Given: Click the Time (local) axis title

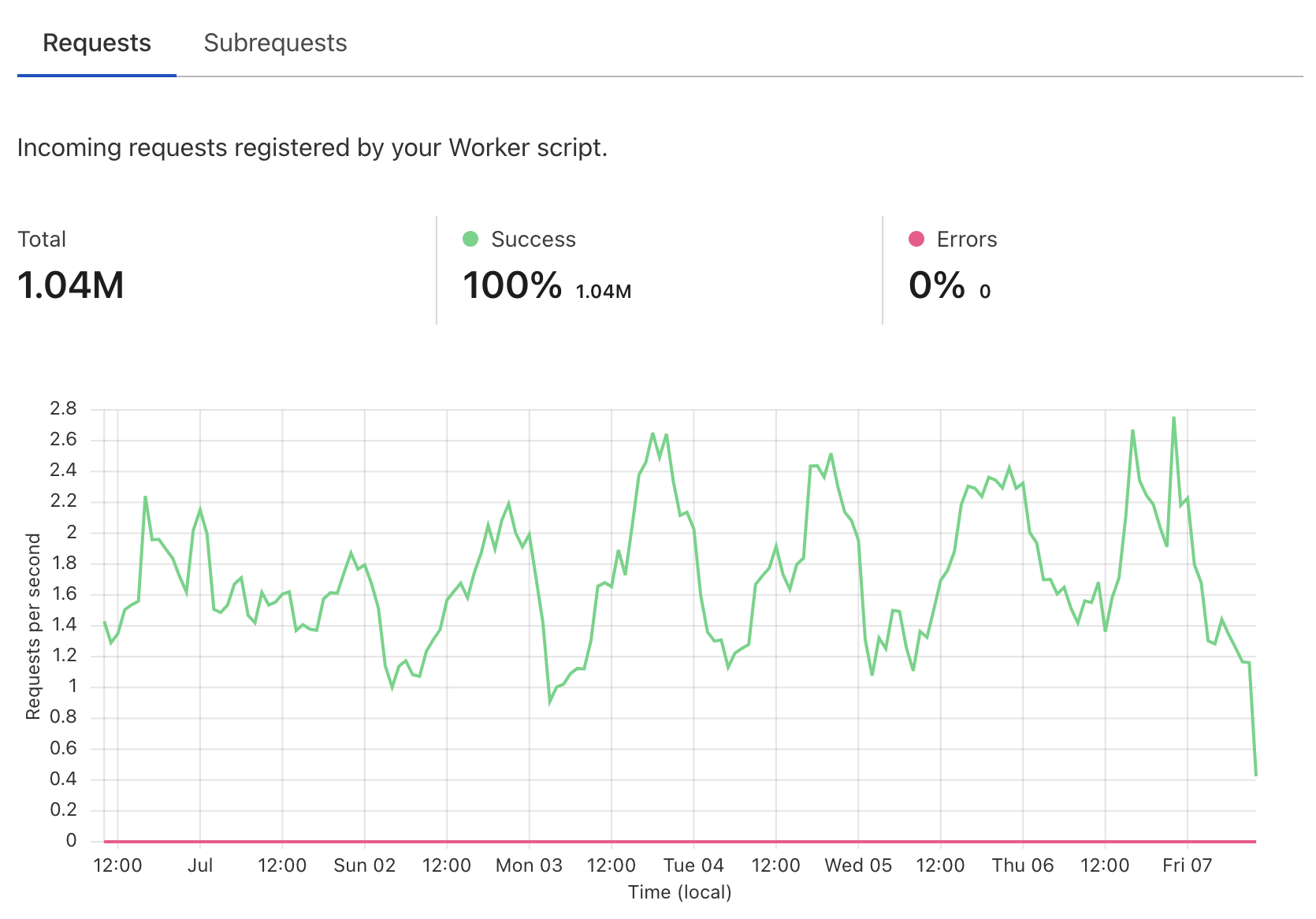Looking at the screenshot, I should pyautogui.click(x=679, y=892).
